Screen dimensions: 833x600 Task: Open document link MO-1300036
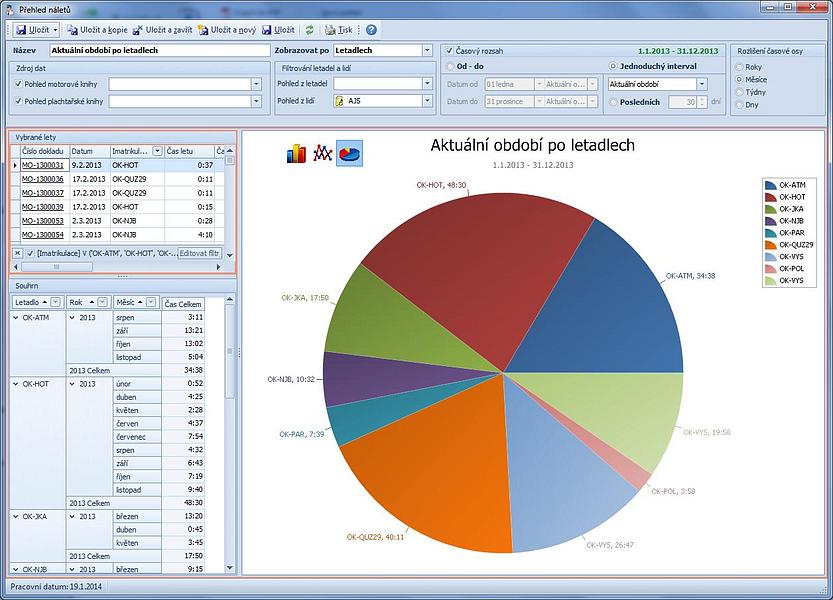point(42,179)
